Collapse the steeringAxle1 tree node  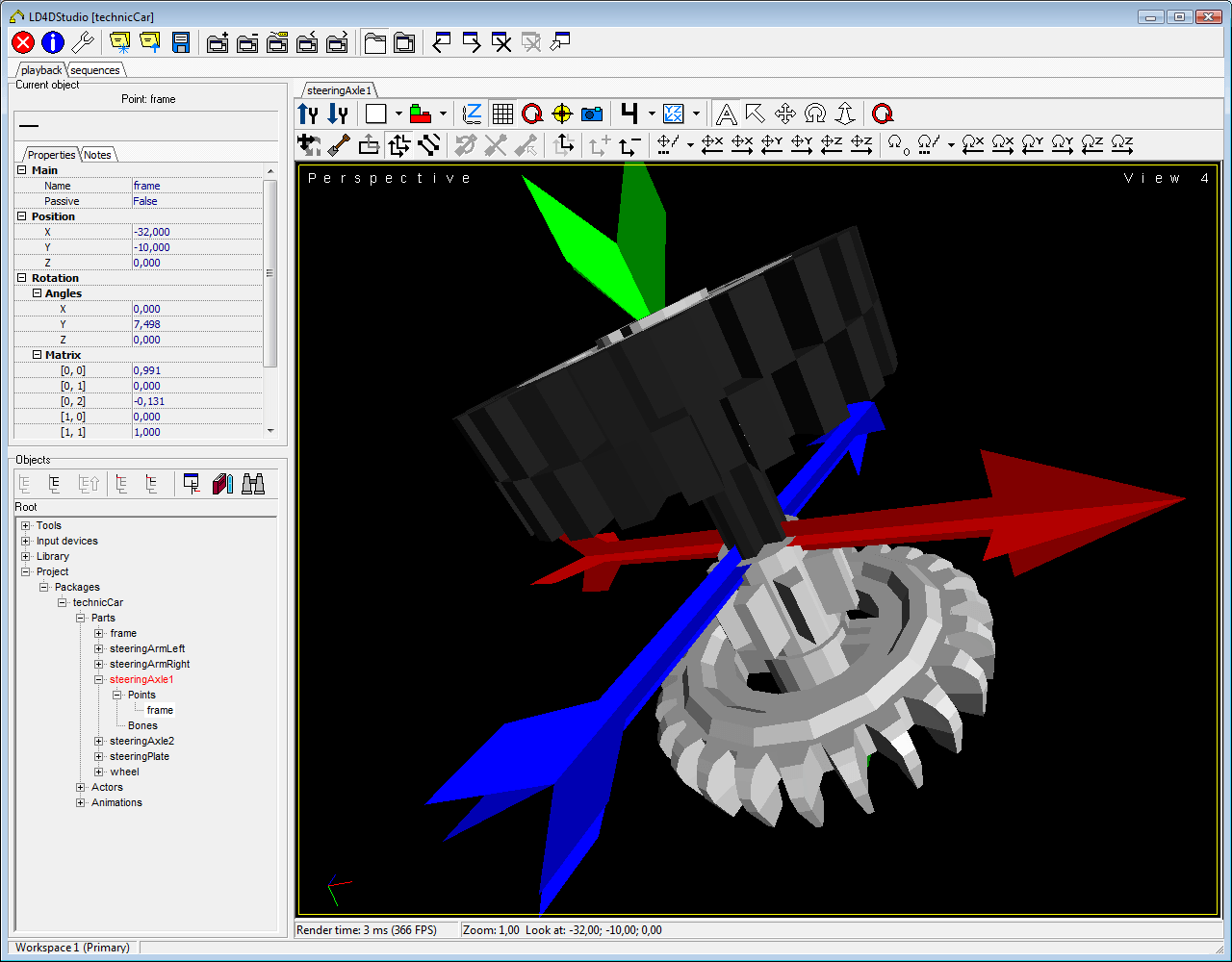point(99,679)
